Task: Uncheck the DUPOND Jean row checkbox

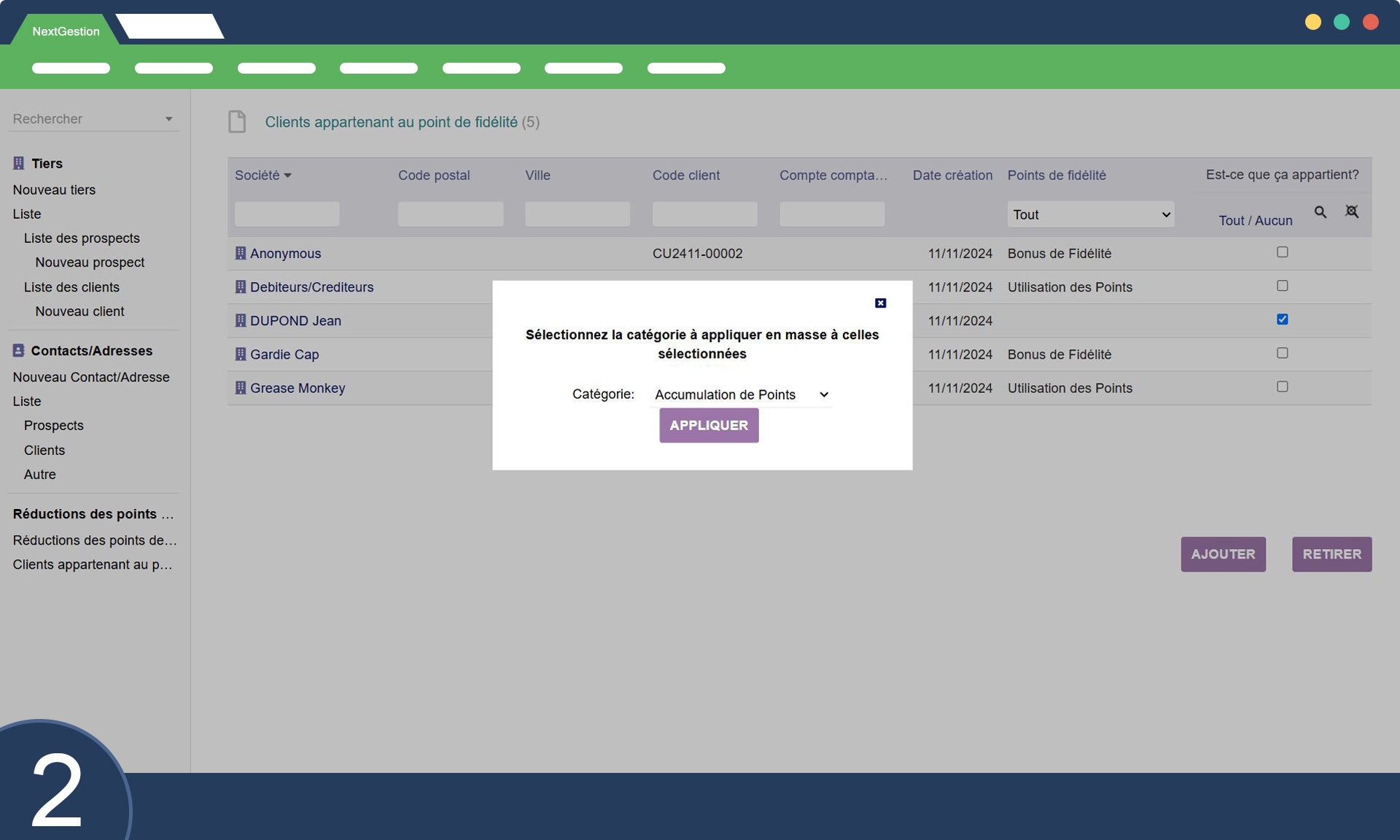Action: click(x=1282, y=319)
